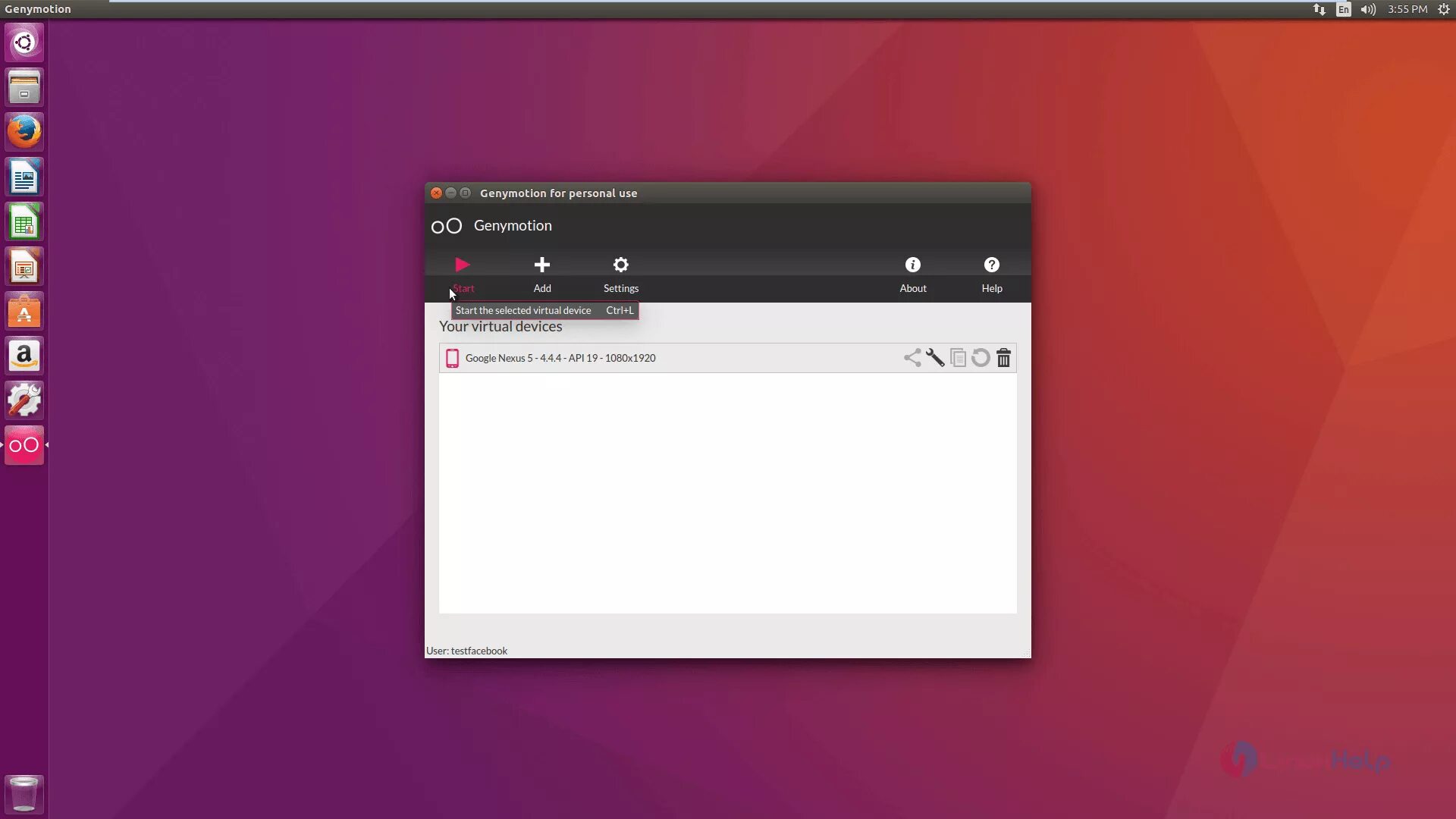The height and width of the screenshot is (819, 1456).
Task: Open Genymotion Help
Action: tap(992, 274)
